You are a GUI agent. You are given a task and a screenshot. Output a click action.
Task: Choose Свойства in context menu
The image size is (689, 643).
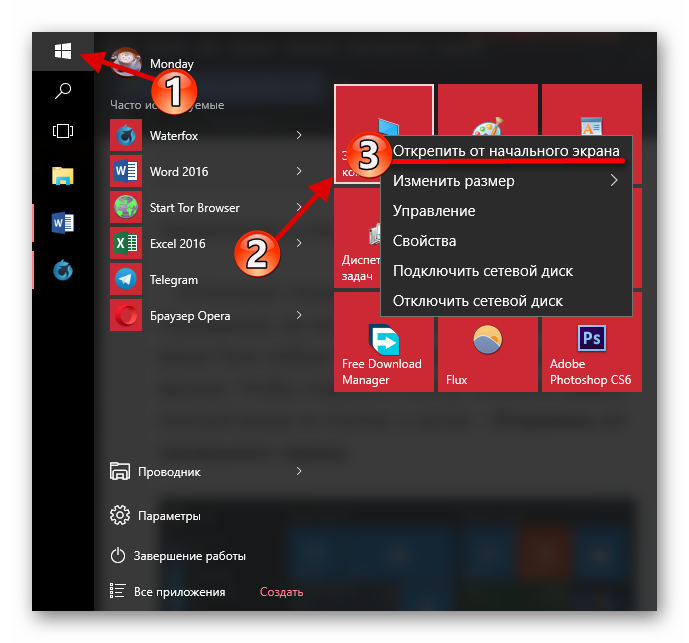[506, 241]
